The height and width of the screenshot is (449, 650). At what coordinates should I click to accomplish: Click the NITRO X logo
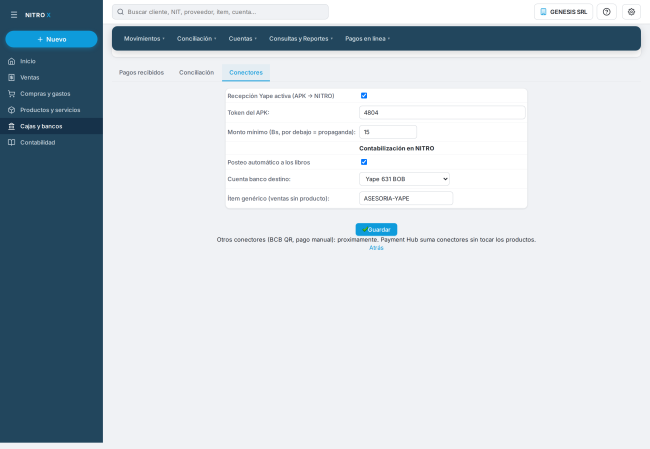tap(38, 15)
